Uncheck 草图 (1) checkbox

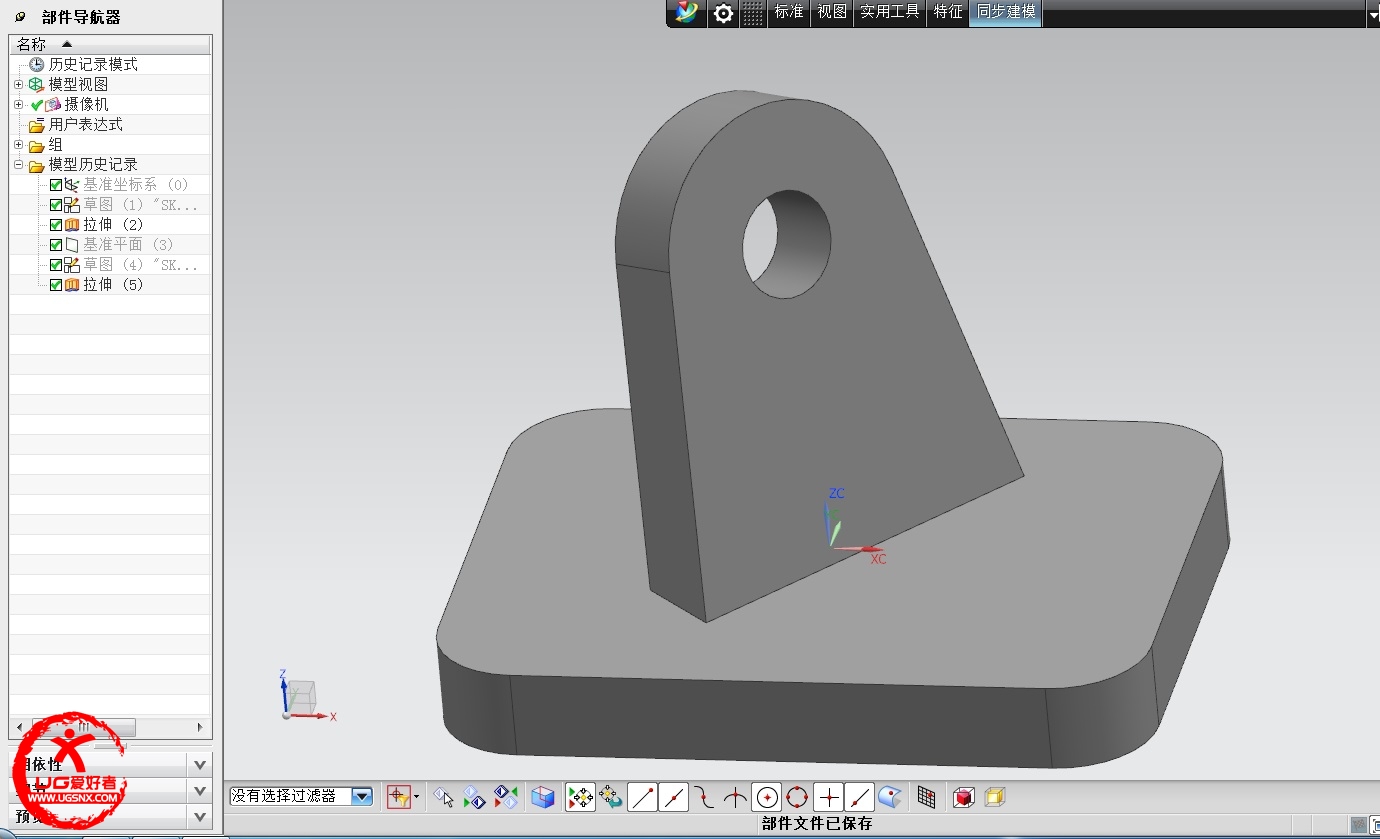tap(56, 204)
